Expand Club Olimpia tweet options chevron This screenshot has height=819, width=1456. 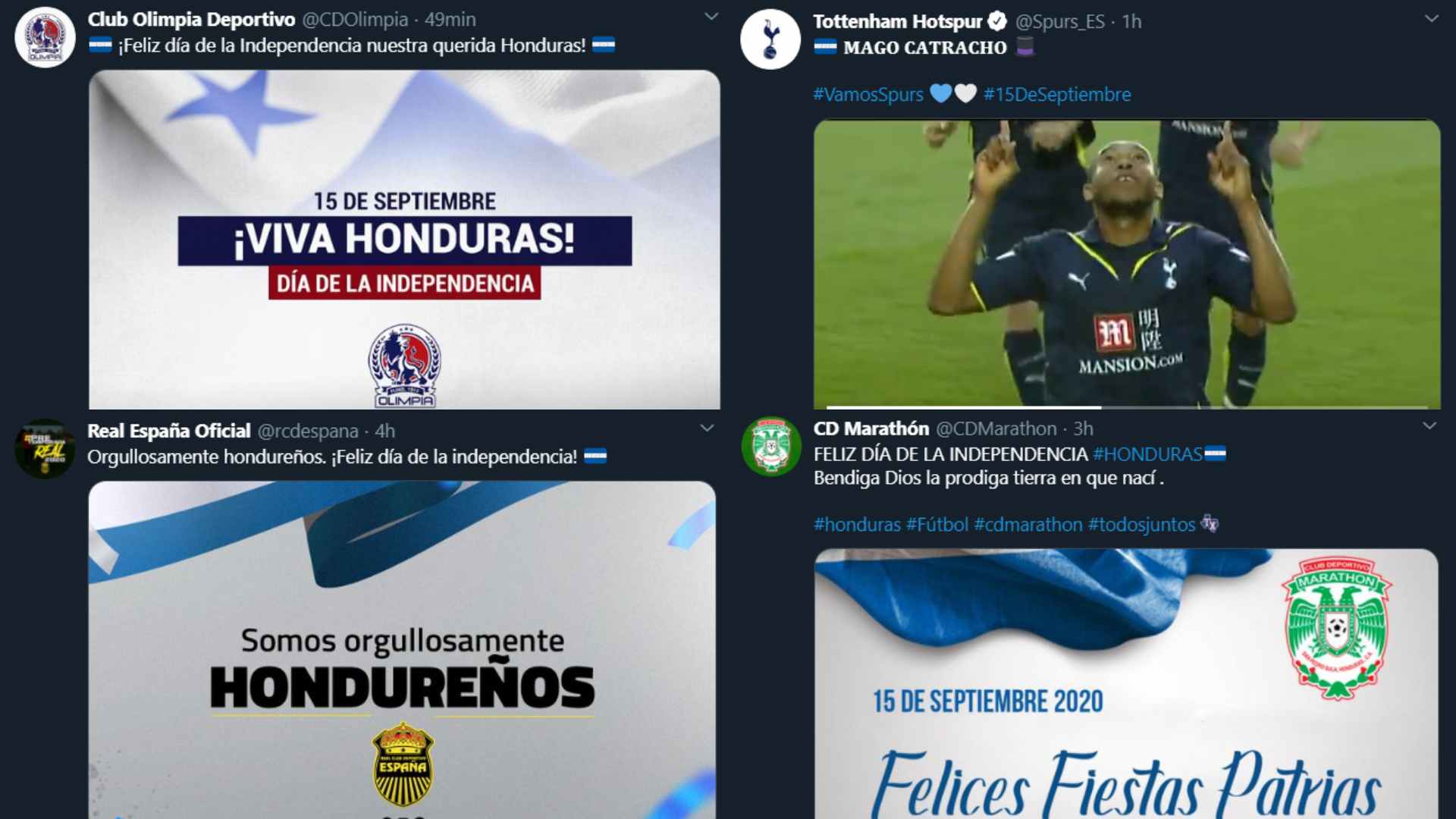pyautogui.click(x=711, y=17)
